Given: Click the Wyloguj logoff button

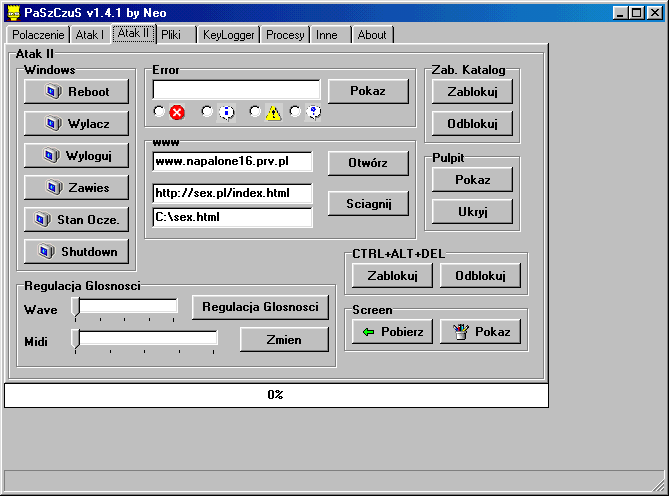Looking at the screenshot, I should tap(77, 156).
